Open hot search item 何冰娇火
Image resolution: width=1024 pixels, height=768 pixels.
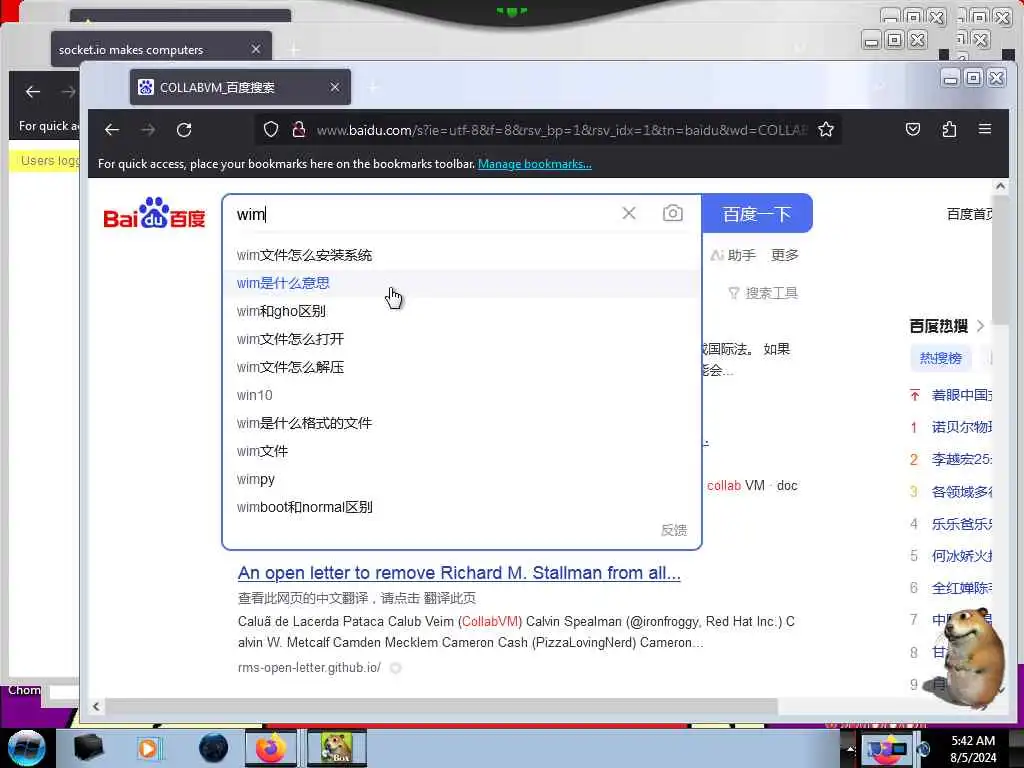[x=961, y=556]
